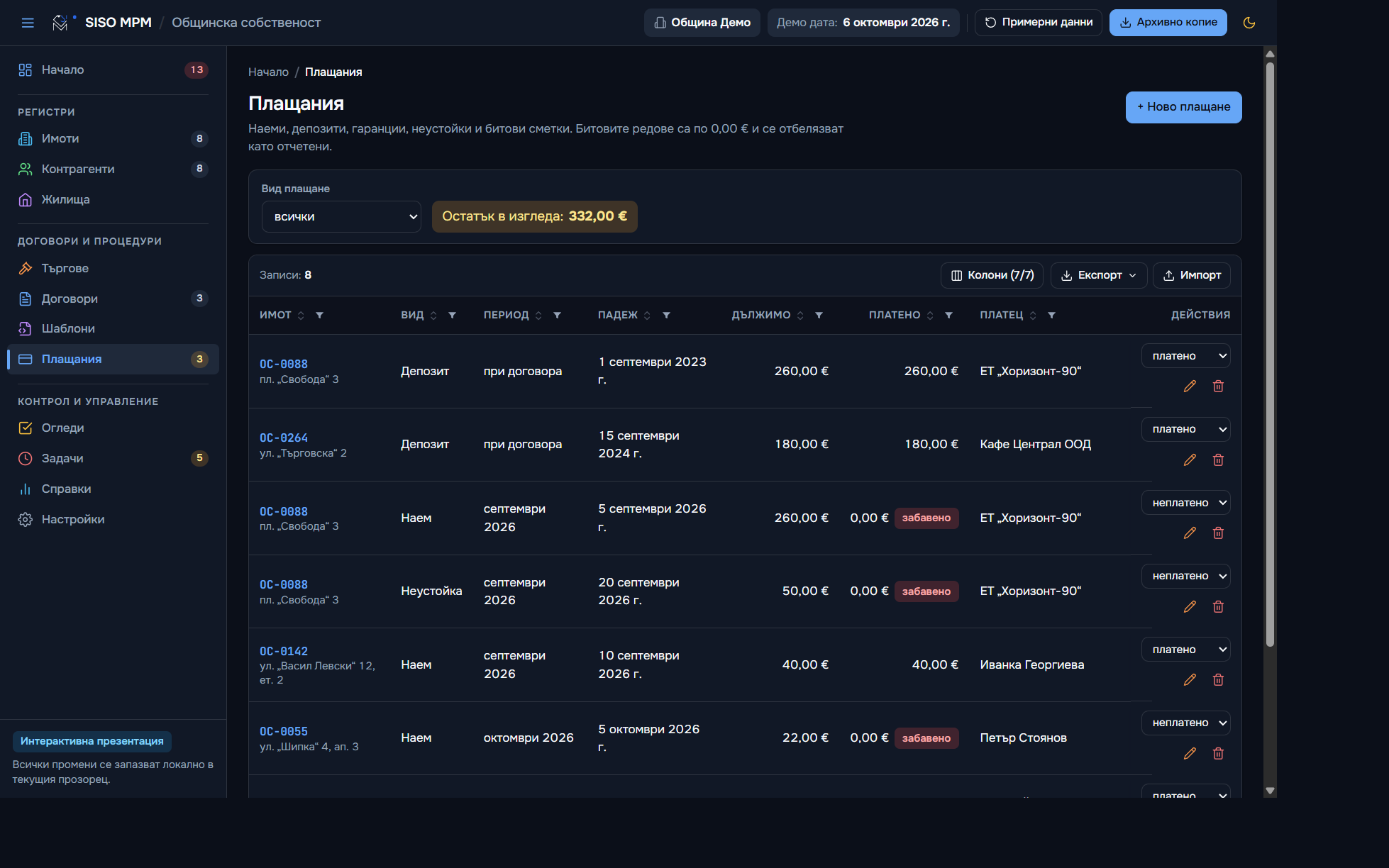
Task: Open Задачи in the sidebar
Action: pos(113,458)
